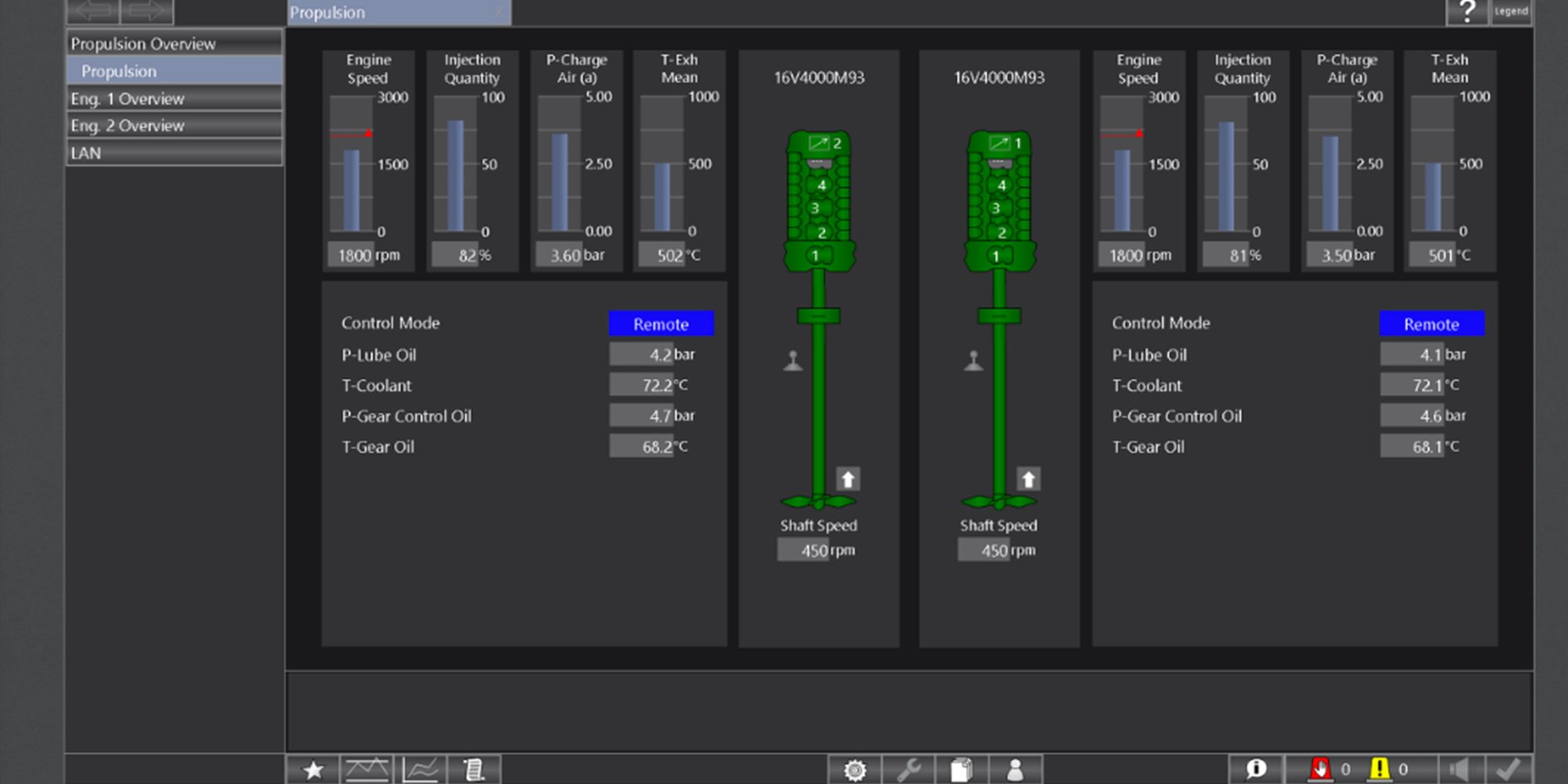Open Eng. 1 Overview page
This screenshot has height=784, width=1568.
[x=174, y=99]
